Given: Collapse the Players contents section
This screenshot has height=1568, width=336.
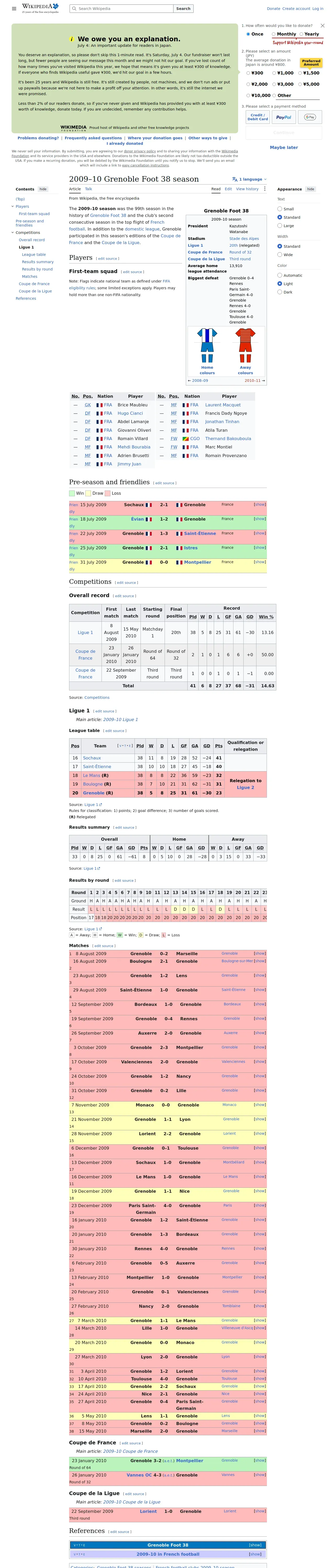Looking at the screenshot, I should click(12, 206).
